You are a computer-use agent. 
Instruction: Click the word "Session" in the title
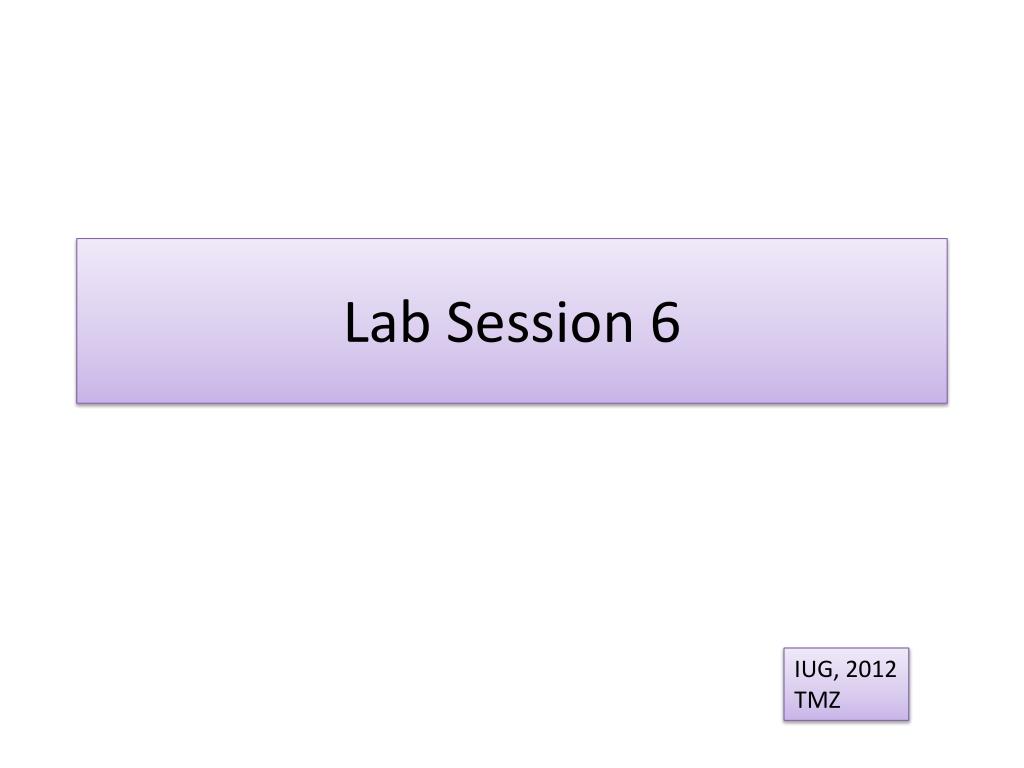coord(539,321)
